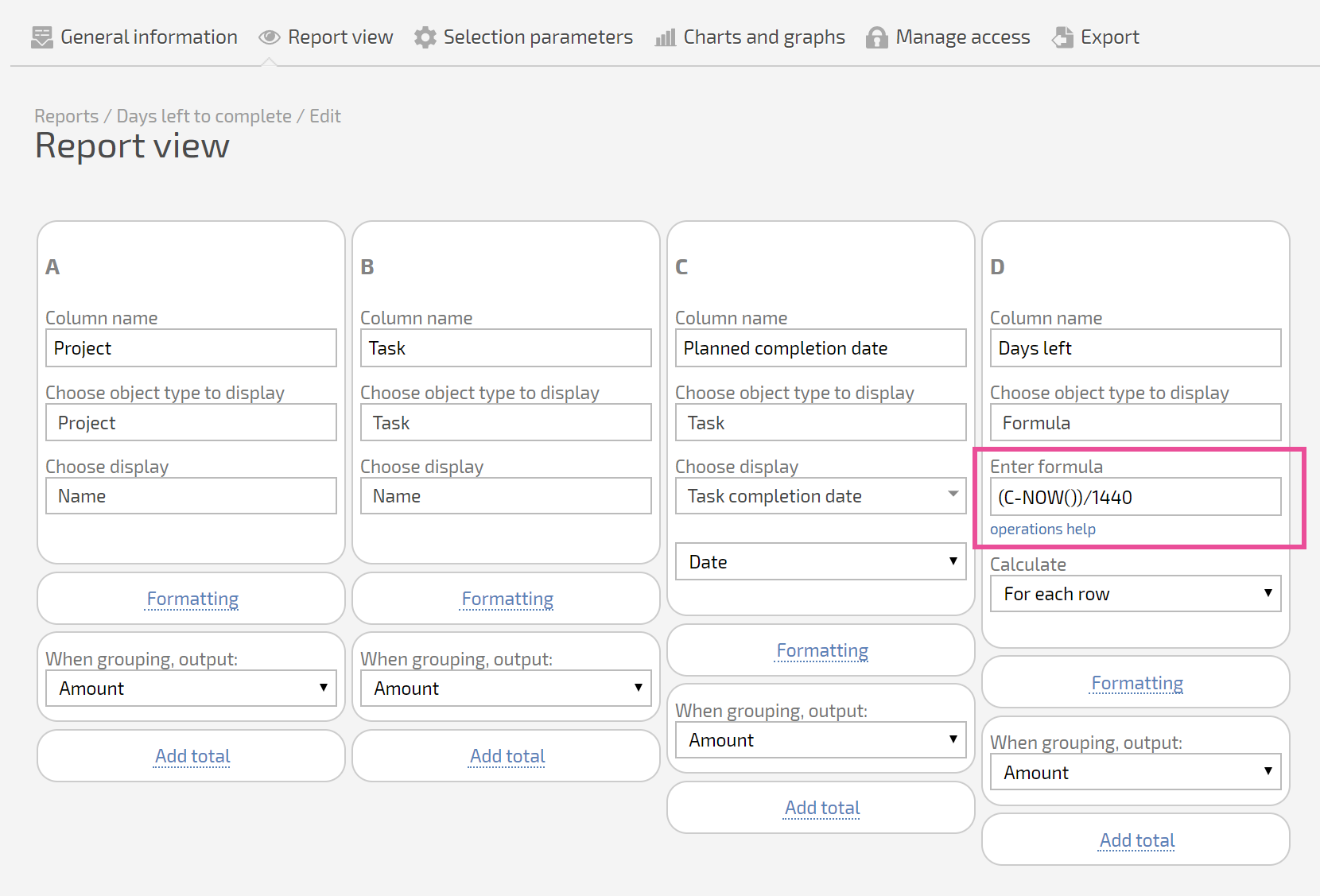The width and height of the screenshot is (1320, 896).
Task: Edit column B name field Task
Action: pyautogui.click(x=506, y=348)
